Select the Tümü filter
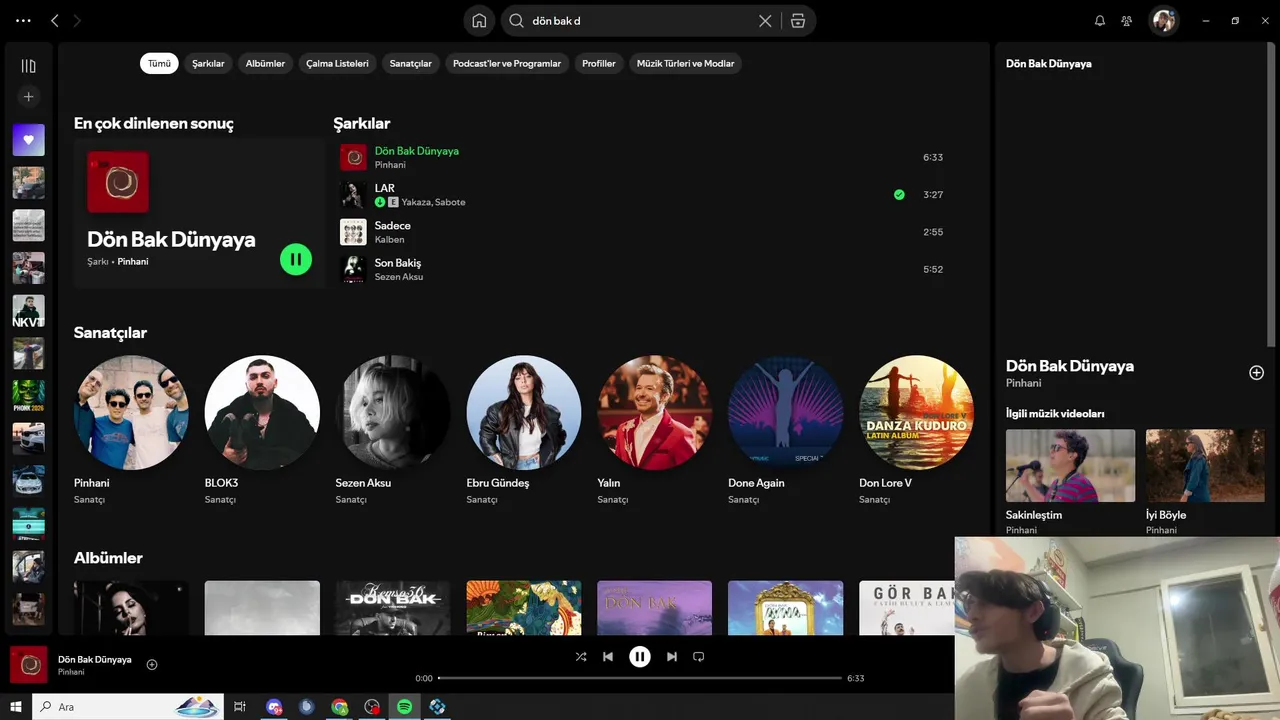 (159, 63)
